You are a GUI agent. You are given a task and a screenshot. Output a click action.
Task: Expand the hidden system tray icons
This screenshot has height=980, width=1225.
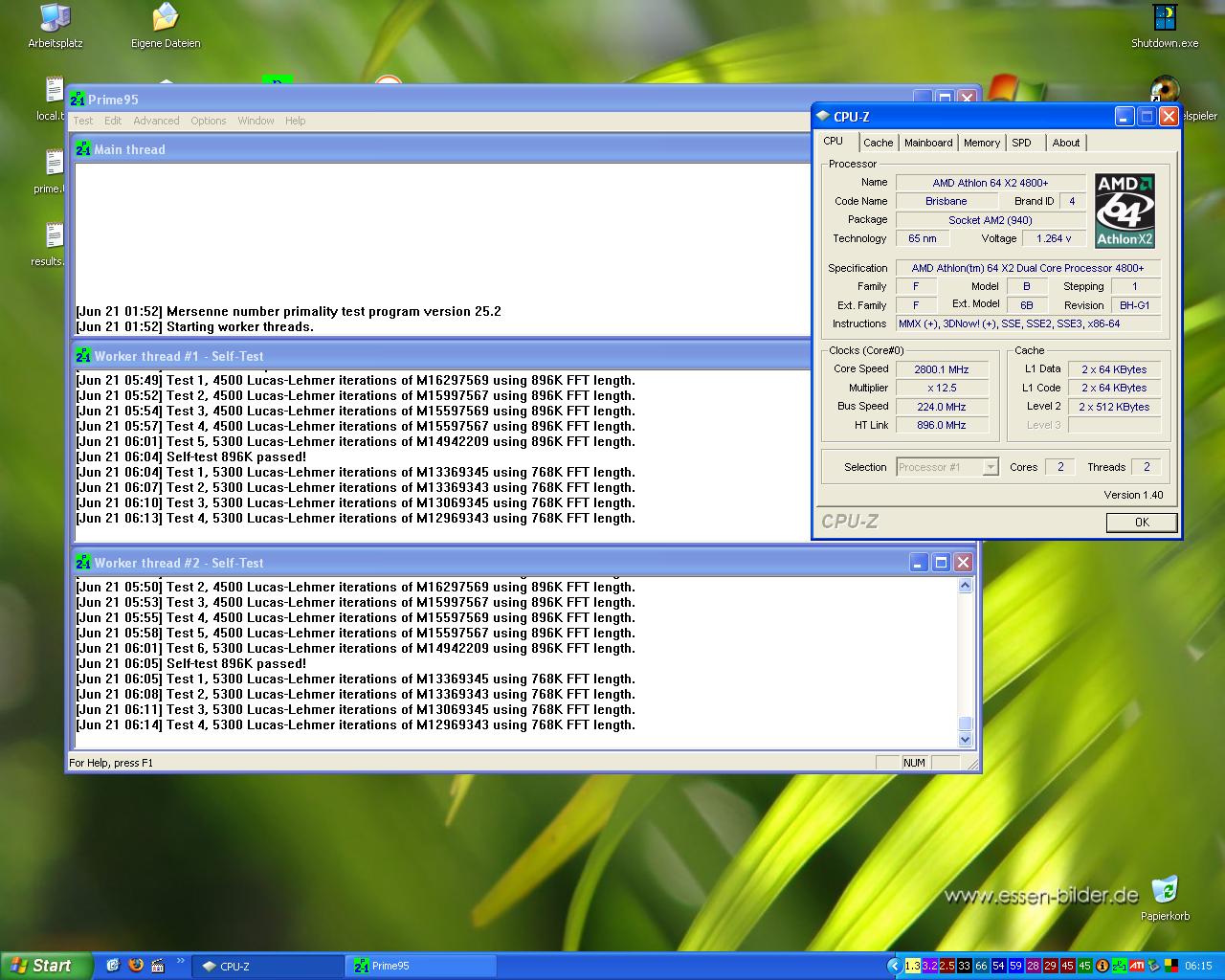pyautogui.click(x=894, y=966)
